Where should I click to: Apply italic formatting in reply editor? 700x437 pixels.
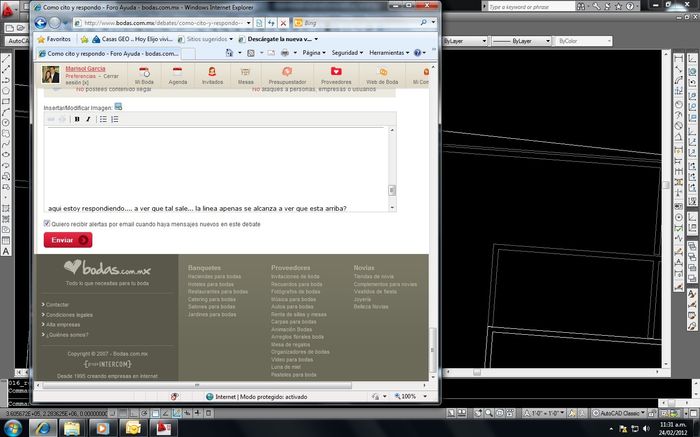(88, 119)
